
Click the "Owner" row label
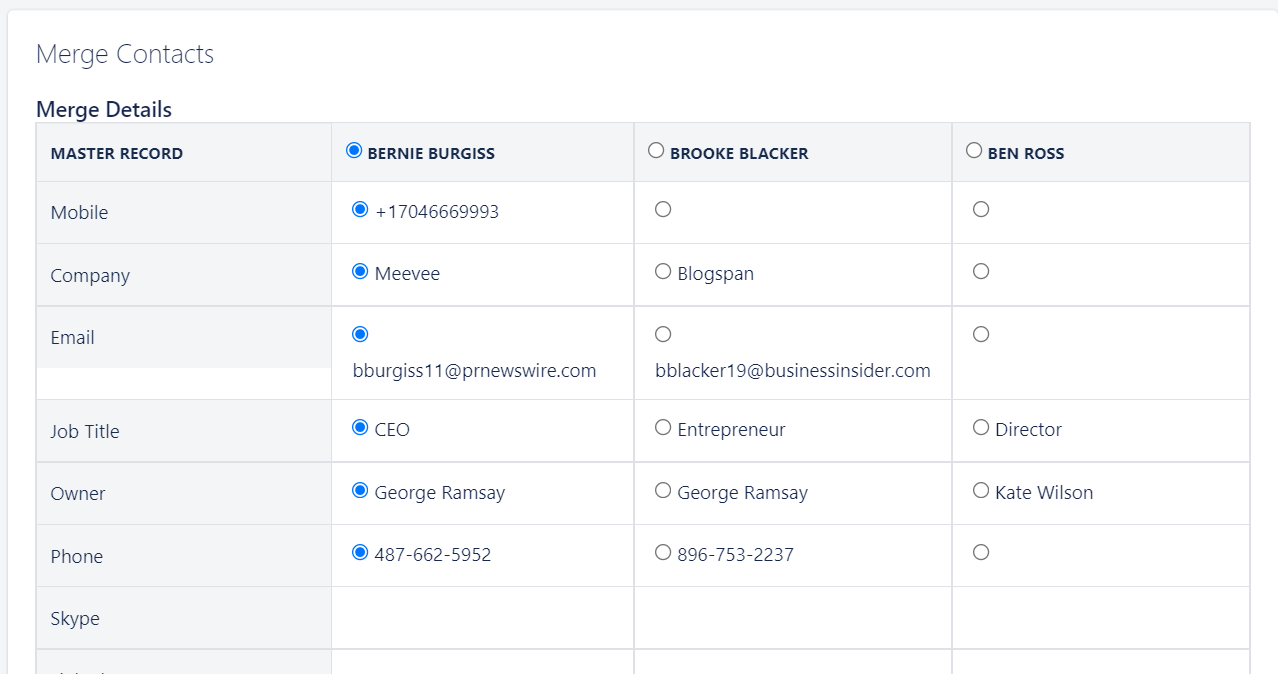pos(78,494)
